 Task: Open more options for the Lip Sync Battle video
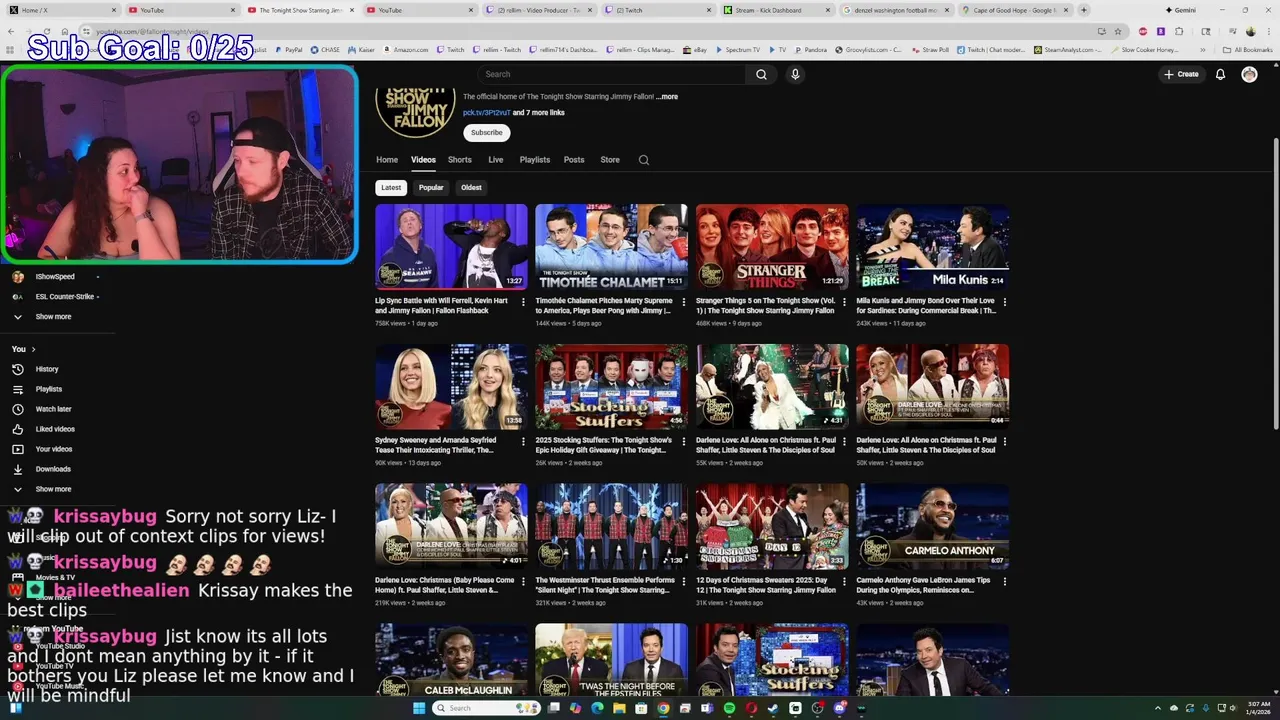[523, 302]
